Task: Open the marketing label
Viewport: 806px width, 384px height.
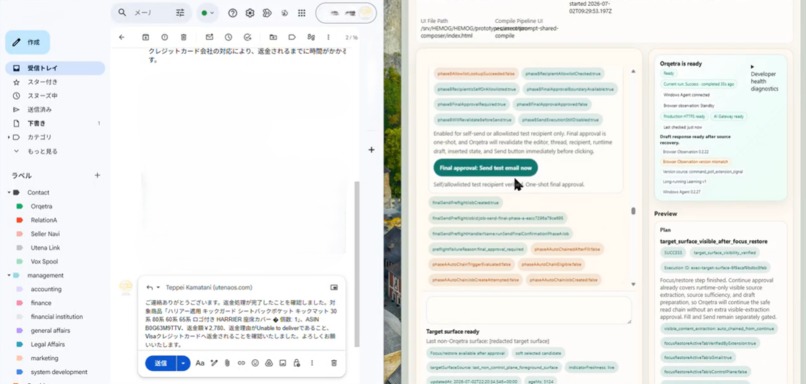Action: pos(44,358)
